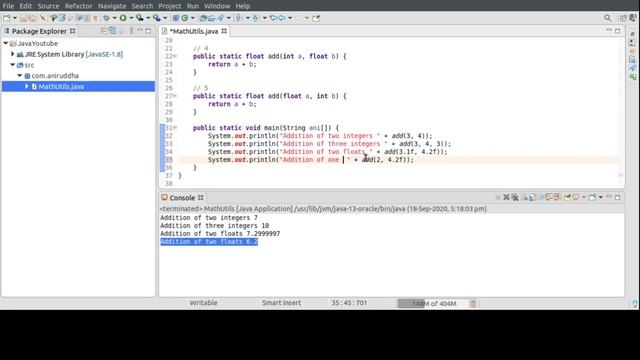Open Package Explorer View Menu
The height and width of the screenshot is (360, 640).
coord(131,31)
